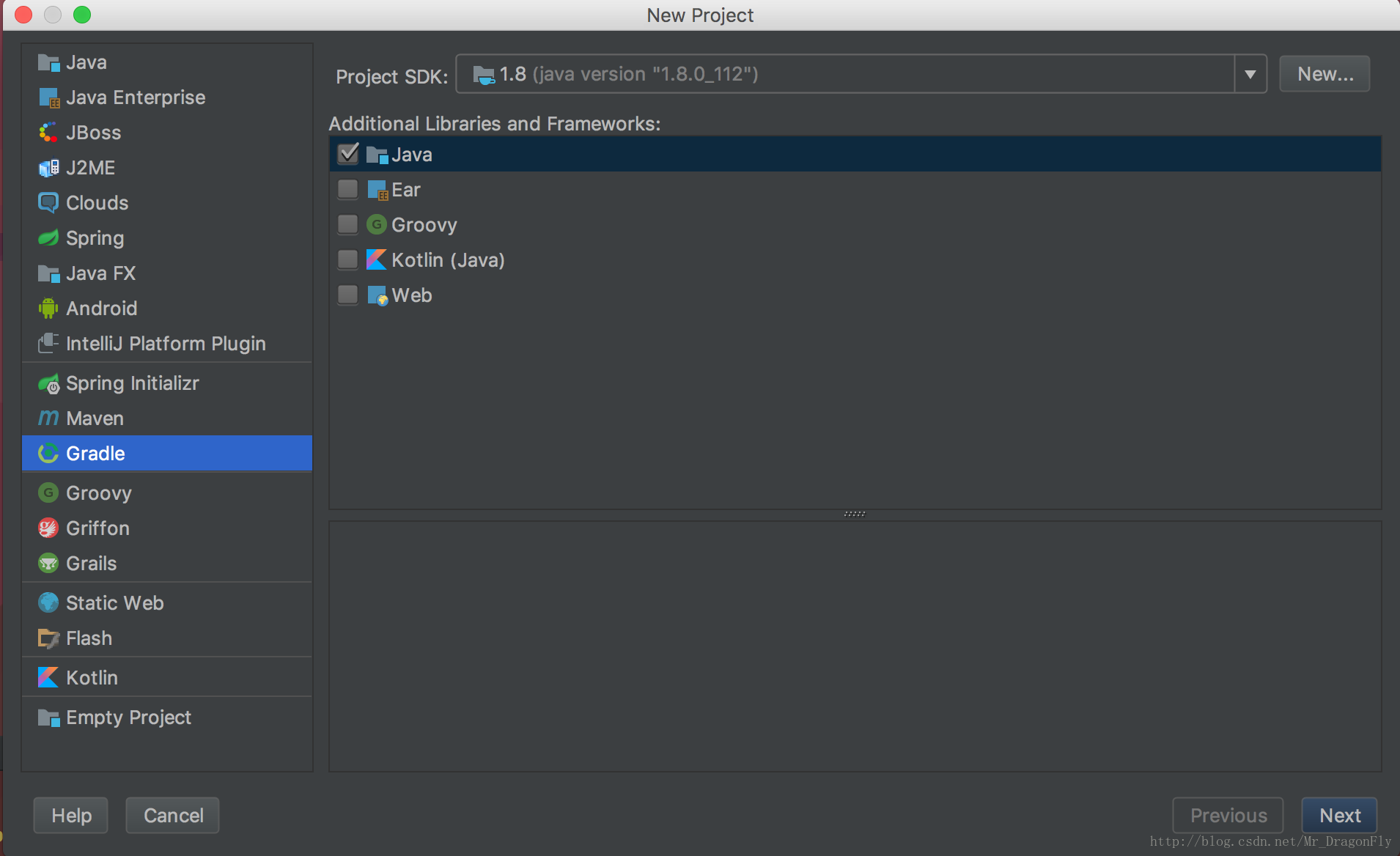Click the Gradle icon in the sidebar
Viewport: 1400px width, 856px height.
click(48, 454)
